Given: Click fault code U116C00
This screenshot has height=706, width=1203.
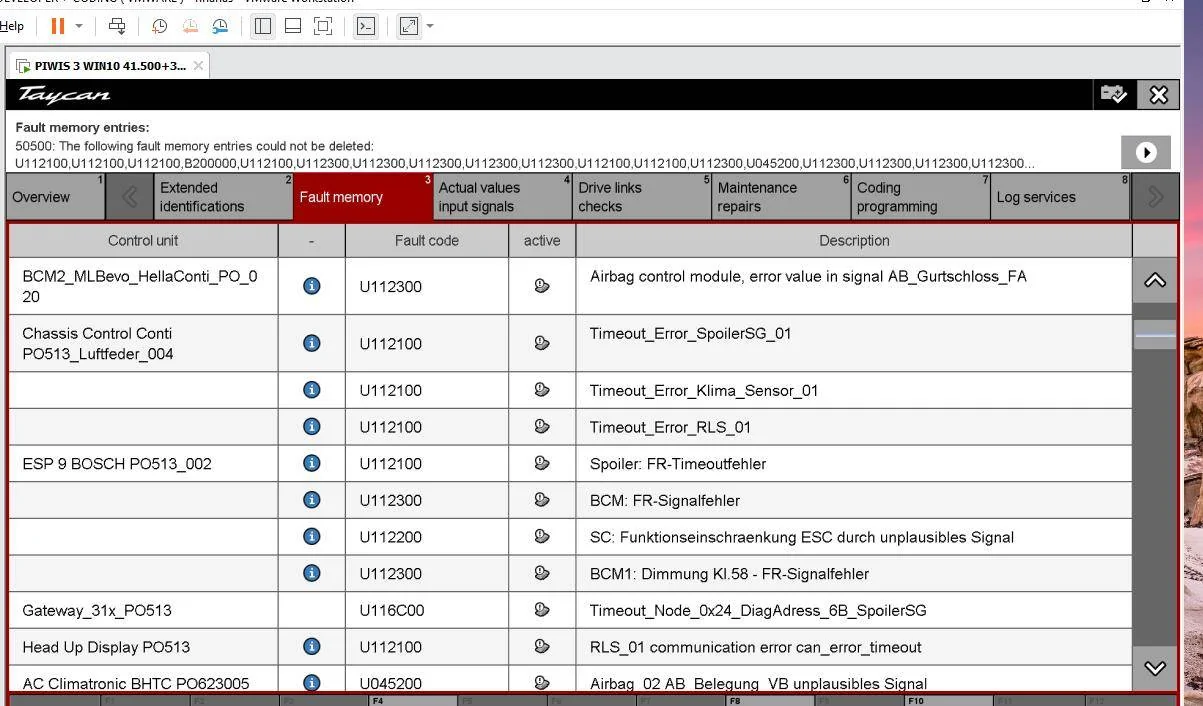Looking at the screenshot, I should (x=392, y=610).
